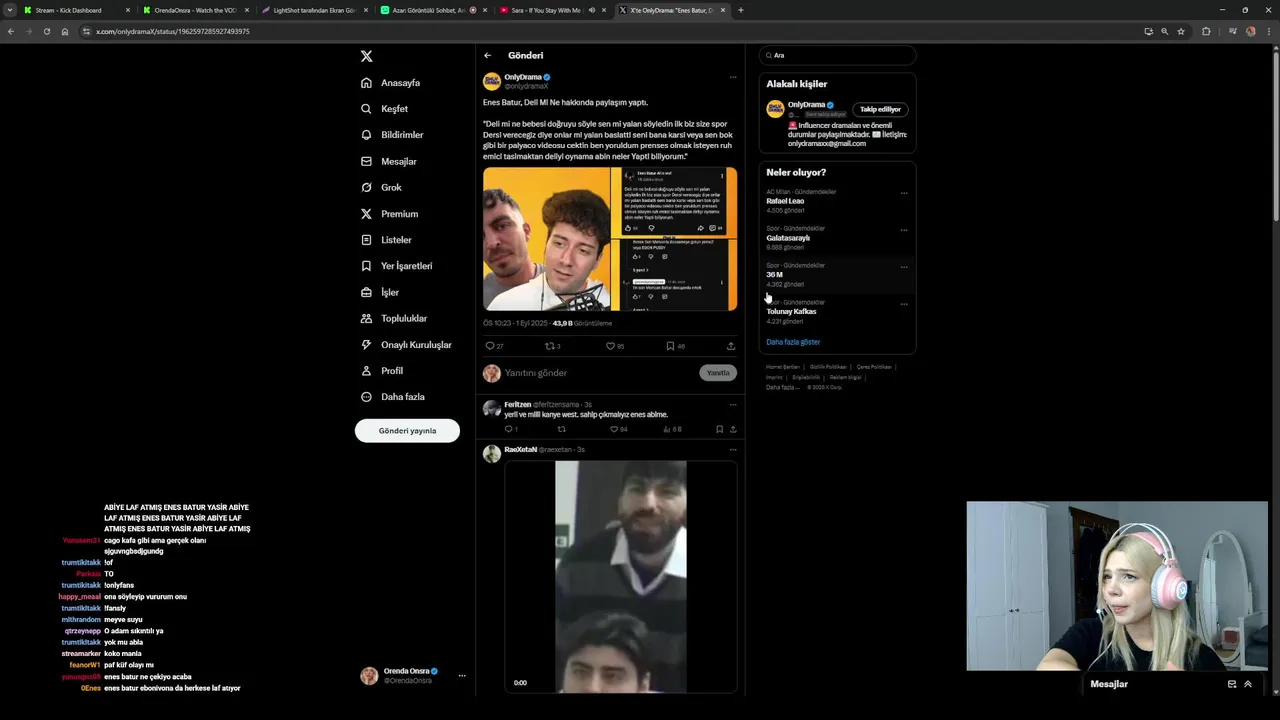Go to Profil page
This screenshot has width=1280, height=720.
click(x=382, y=371)
